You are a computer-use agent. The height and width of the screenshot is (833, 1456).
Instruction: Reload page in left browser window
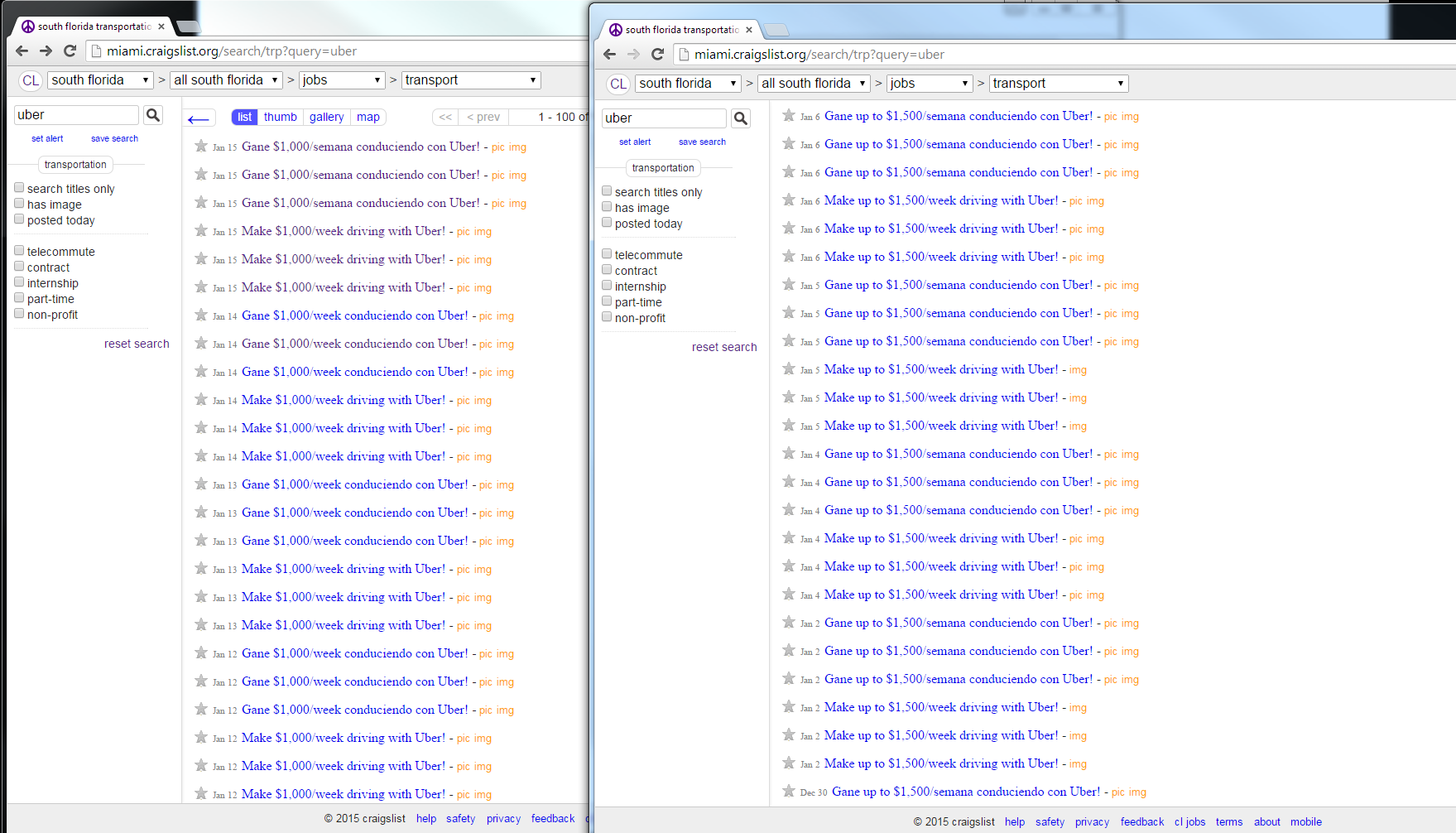click(70, 51)
